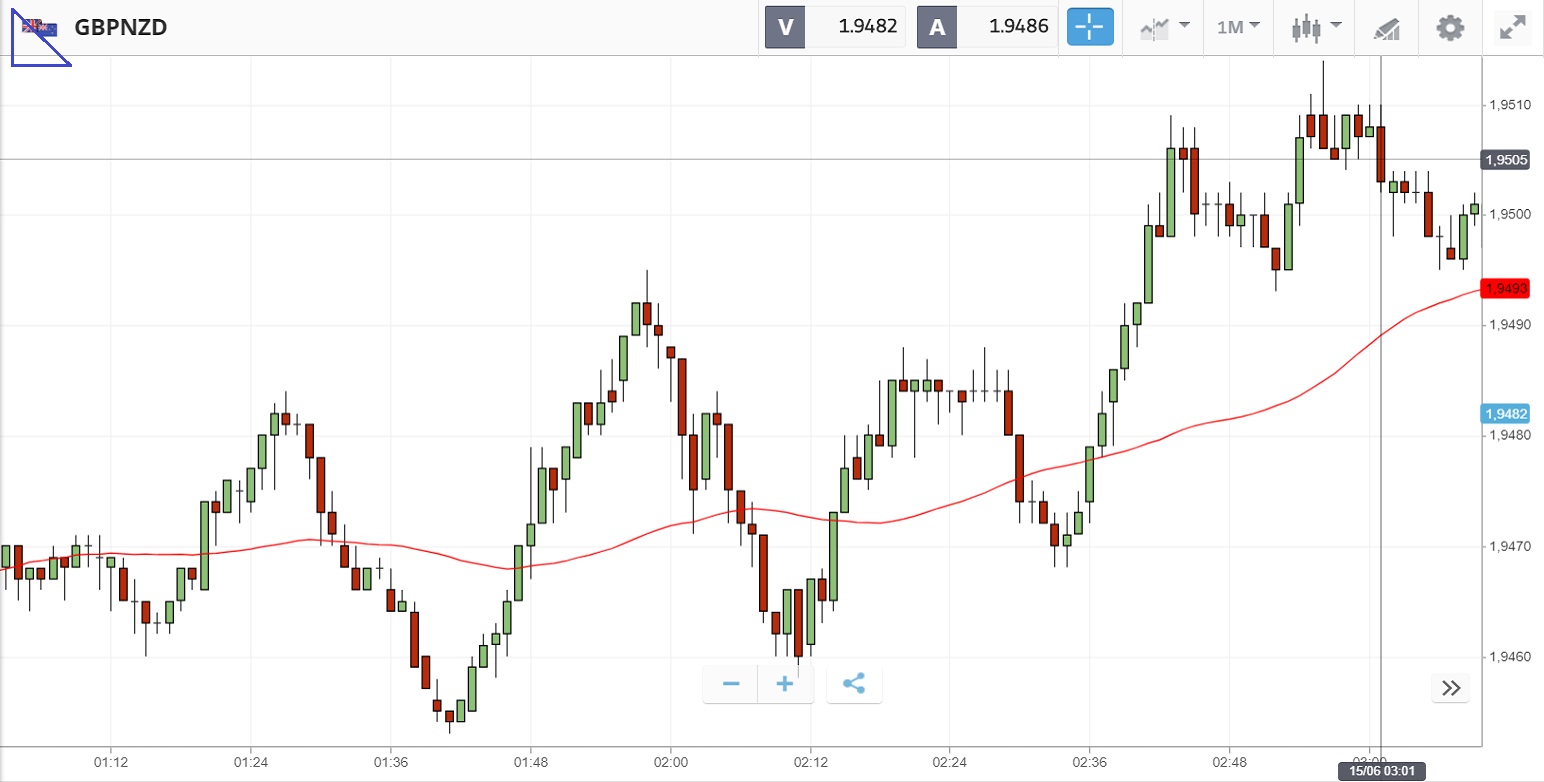Screen dimensions: 1544x782
Task: Open the drawing tools pencil icon
Action: [1386, 28]
